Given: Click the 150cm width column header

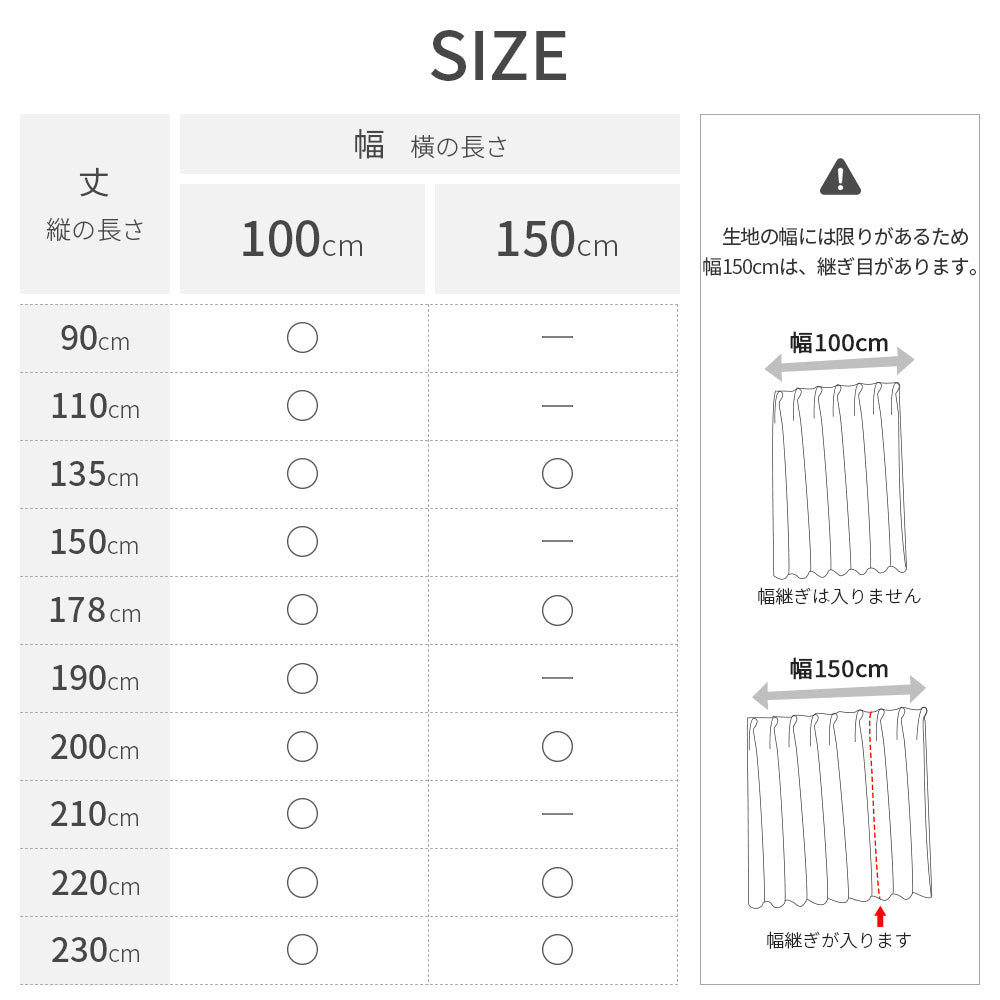Looking at the screenshot, I should (557, 240).
